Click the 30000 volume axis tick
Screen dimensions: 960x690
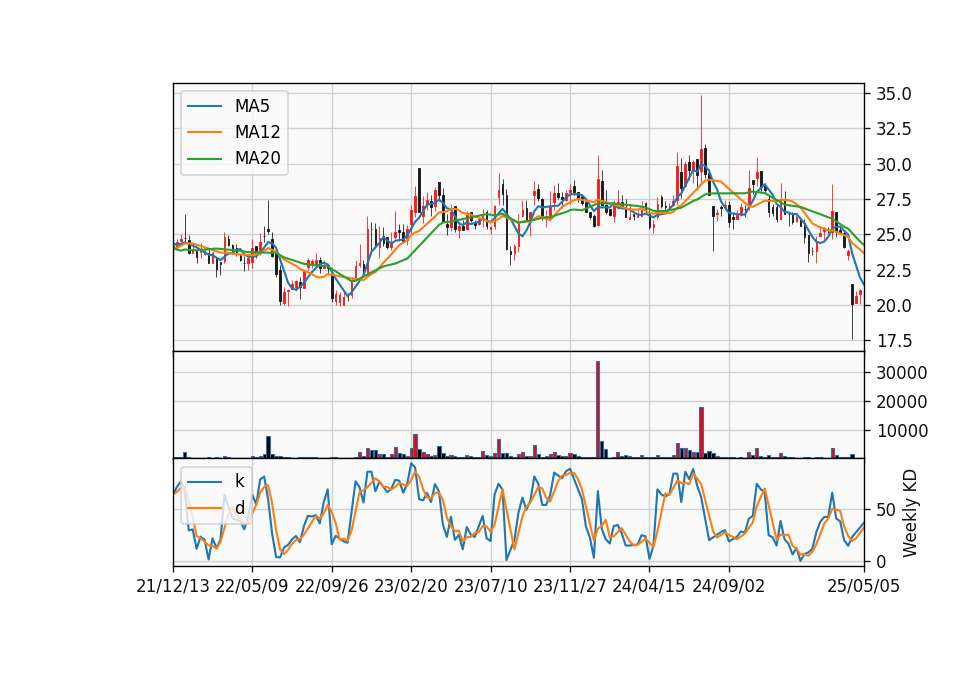coord(902,373)
